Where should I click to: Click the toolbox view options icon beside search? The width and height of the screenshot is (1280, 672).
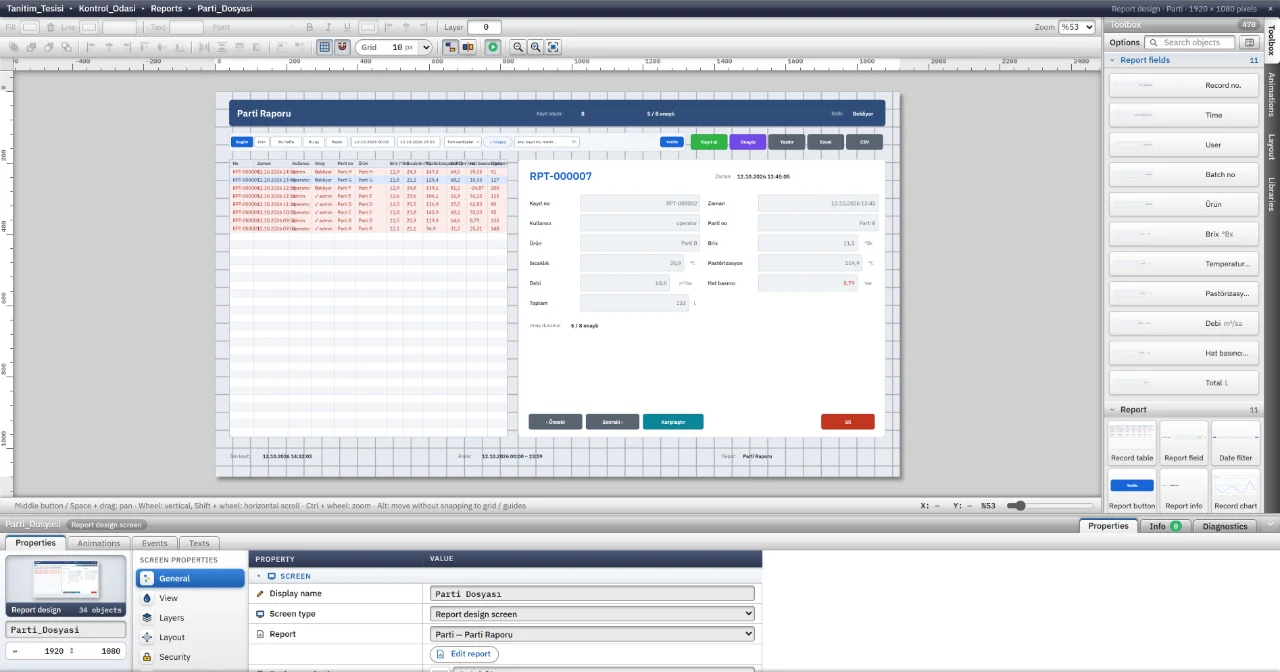point(1249,43)
